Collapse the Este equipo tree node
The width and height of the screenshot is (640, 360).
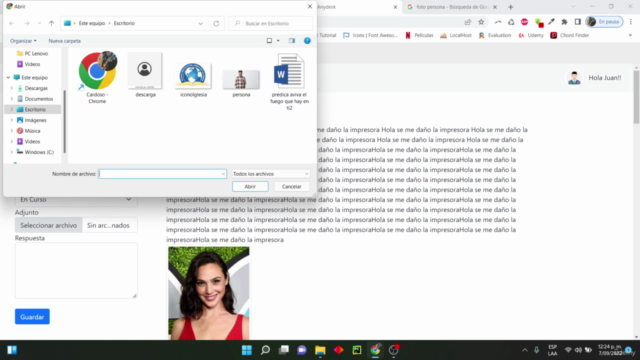click(x=8, y=78)
